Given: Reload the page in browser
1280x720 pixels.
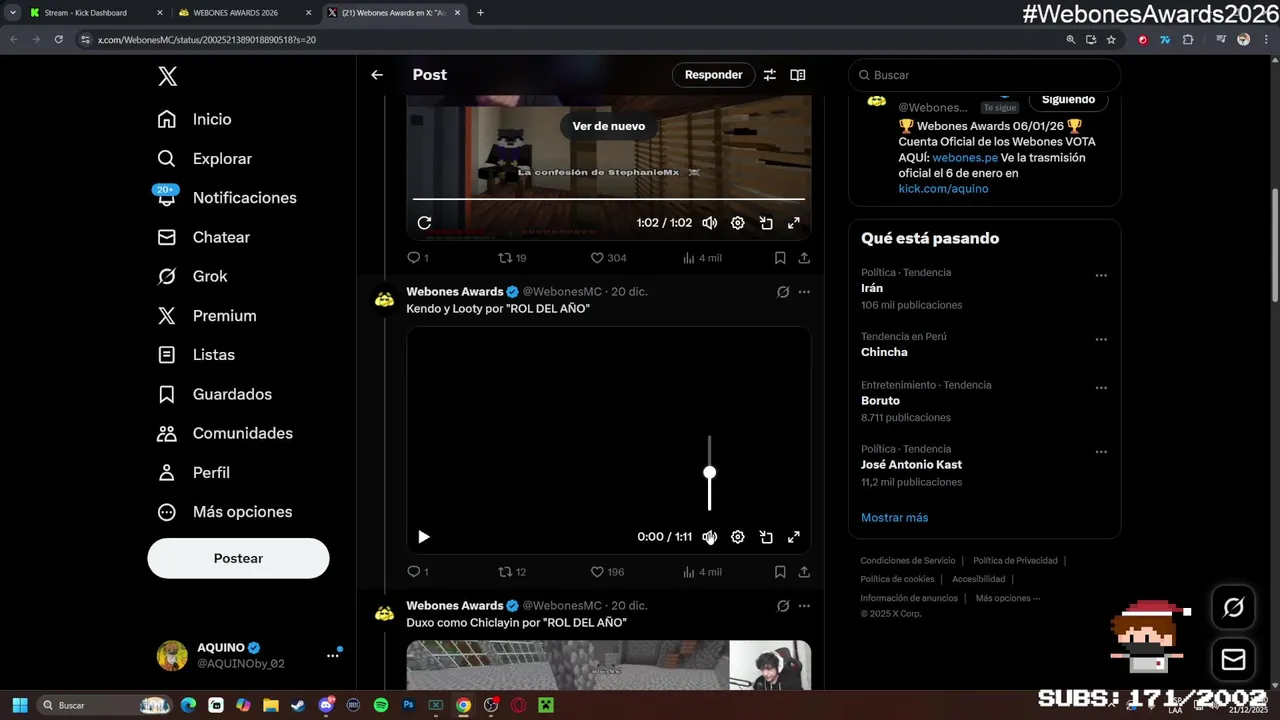Looking at the screenshot, I should tap(58, 40).
